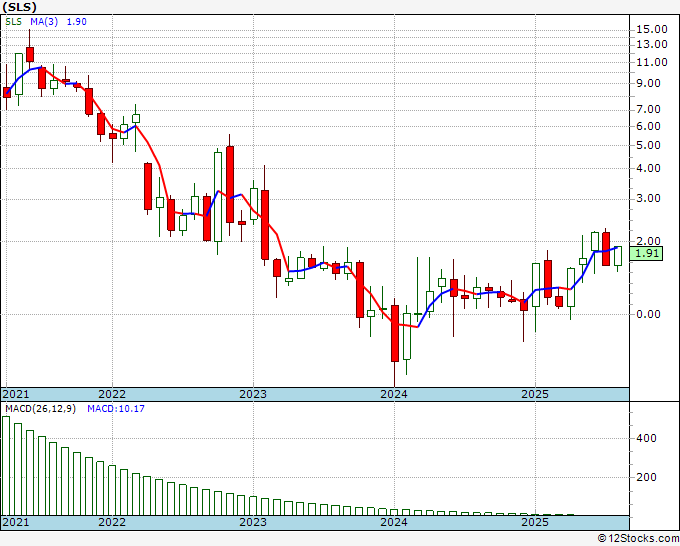Click the last green candlestick beside 1.91
This screenshot has height=546, width=680.
(618, 256)
